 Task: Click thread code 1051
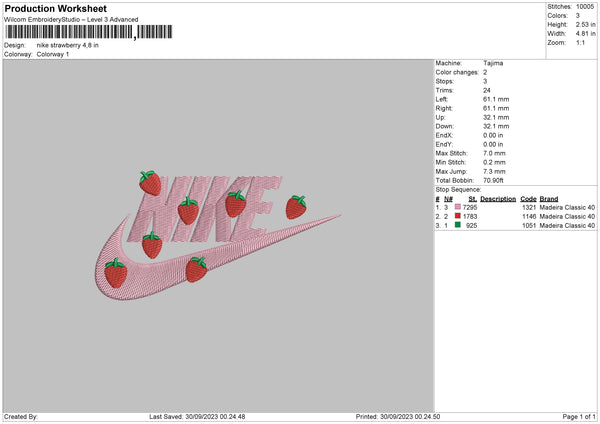pyautogui.click(x=529, y=226)
